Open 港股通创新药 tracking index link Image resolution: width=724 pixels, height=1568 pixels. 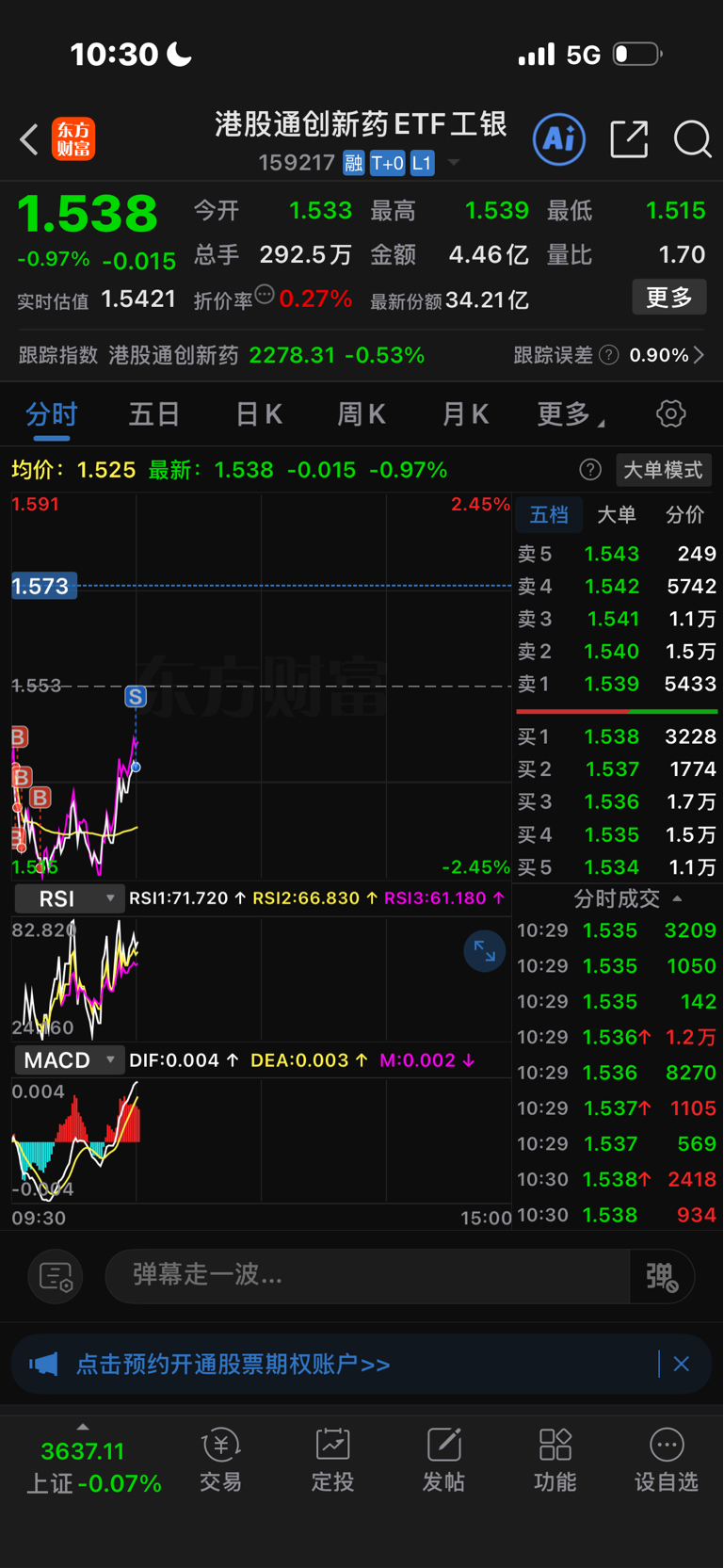173,355
